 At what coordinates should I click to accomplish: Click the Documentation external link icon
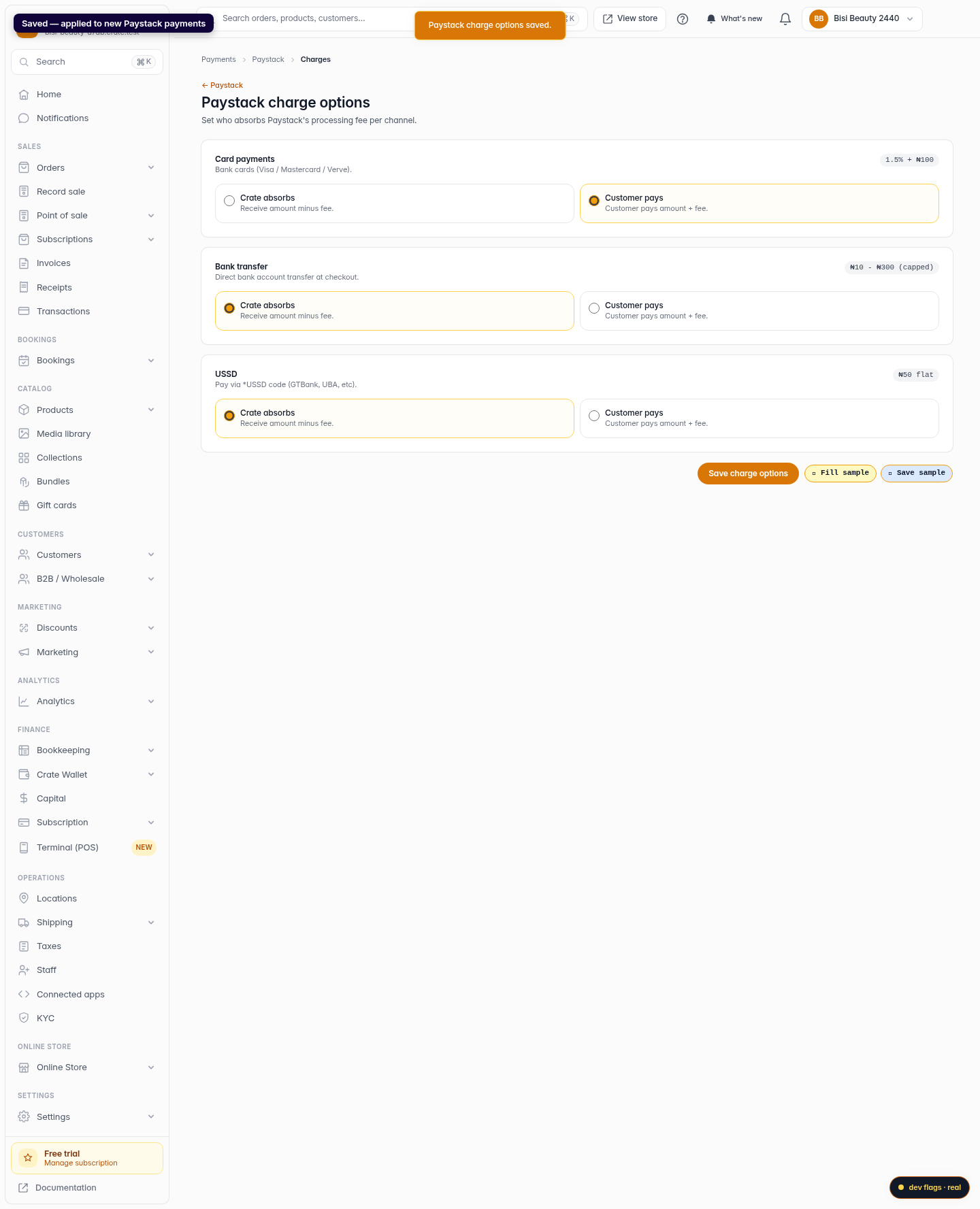click(23, 1188)
